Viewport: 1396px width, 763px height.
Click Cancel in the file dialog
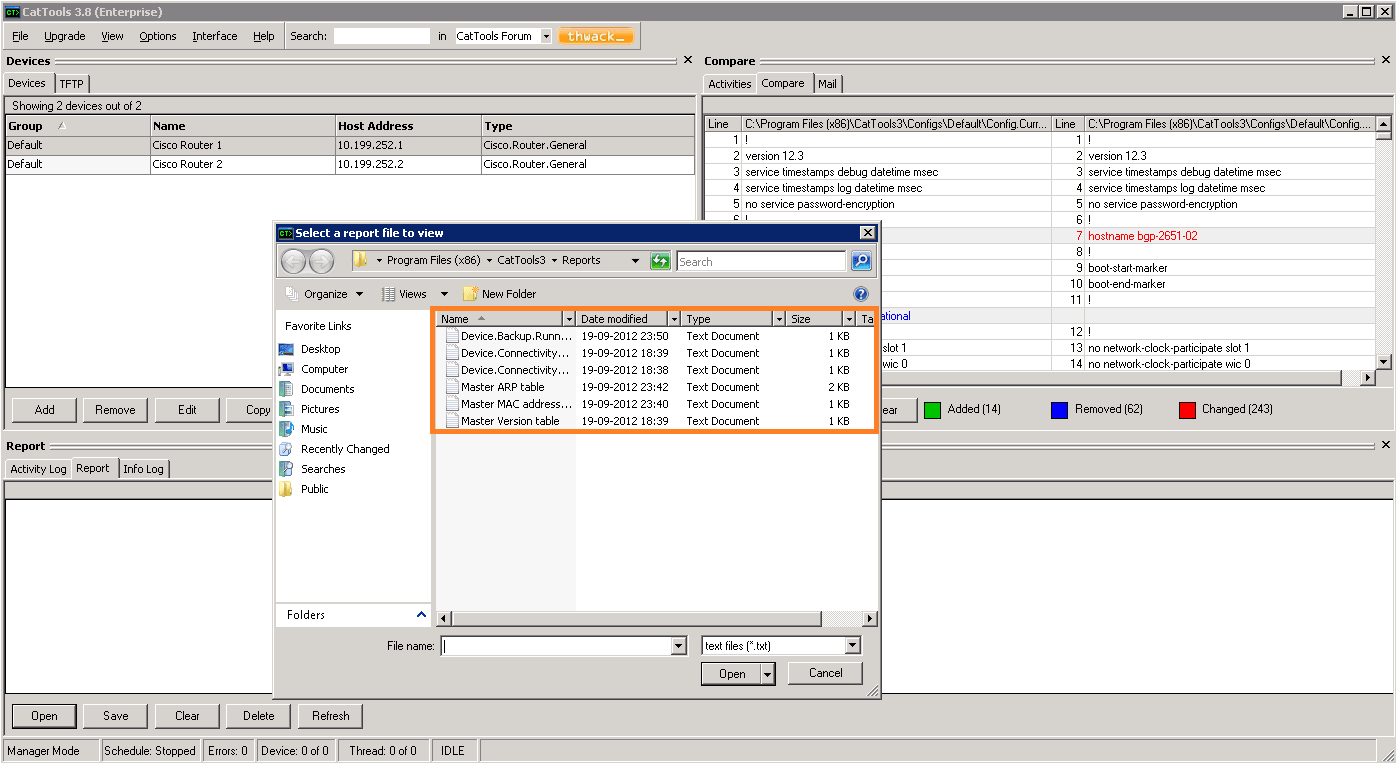[825, 673]
